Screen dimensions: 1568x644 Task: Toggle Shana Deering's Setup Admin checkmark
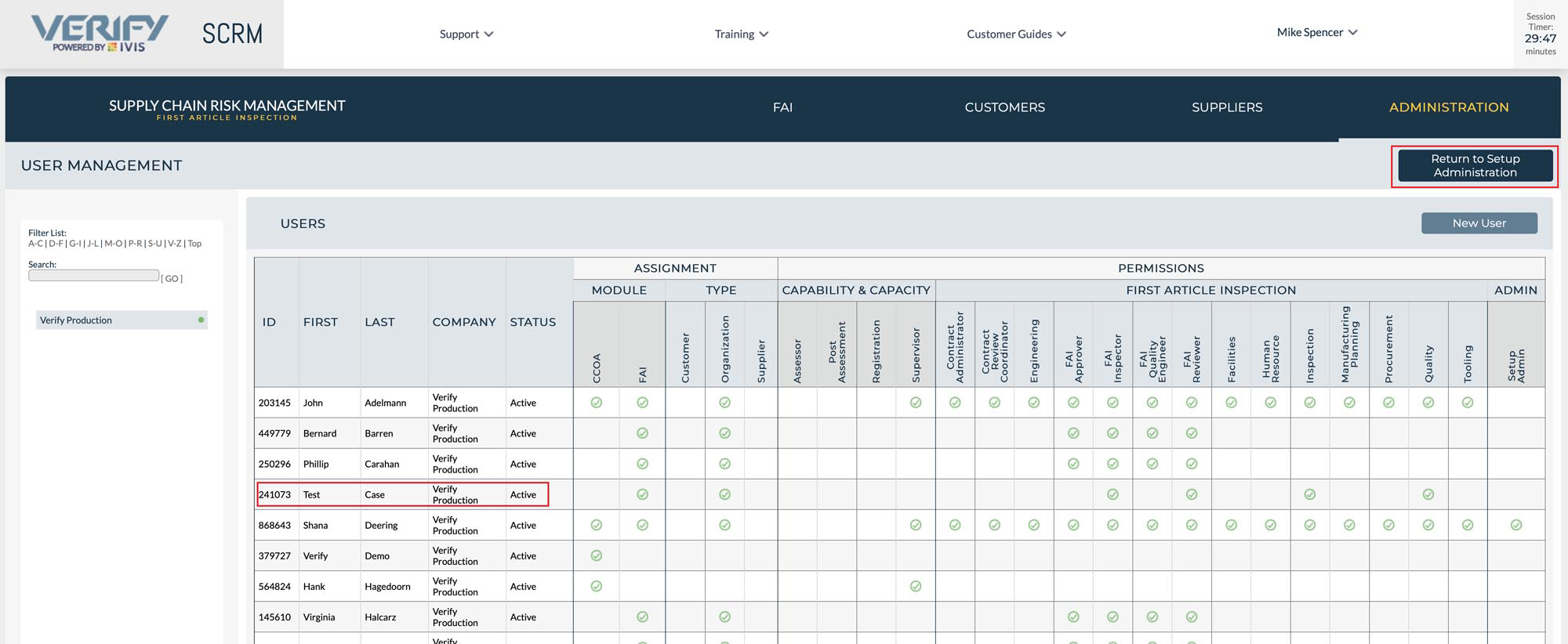[1516, 525]
